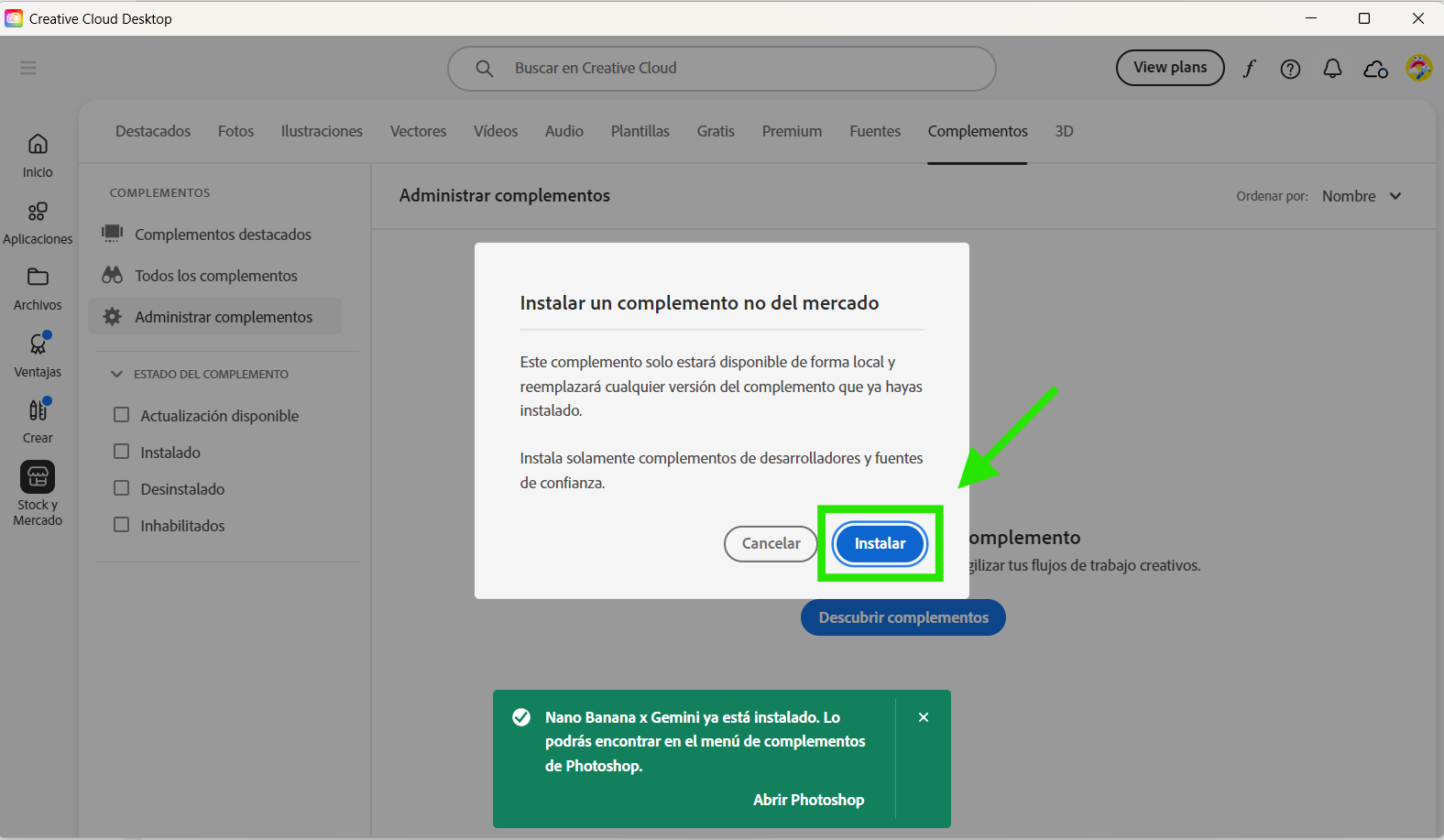Open Aplicaciones in the sidebar
This screenshot has width=1444, height=840.
pos(38,224)
